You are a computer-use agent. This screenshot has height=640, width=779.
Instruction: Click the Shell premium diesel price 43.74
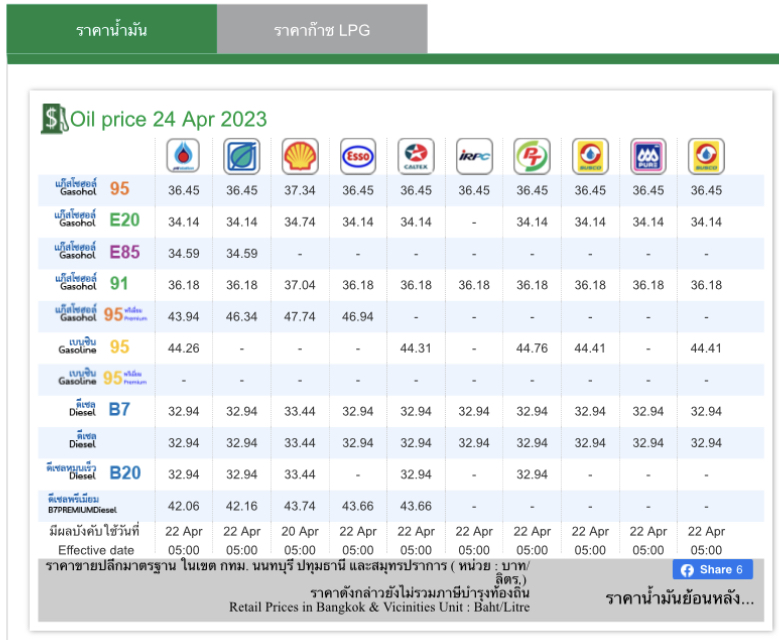click(300, 506)
